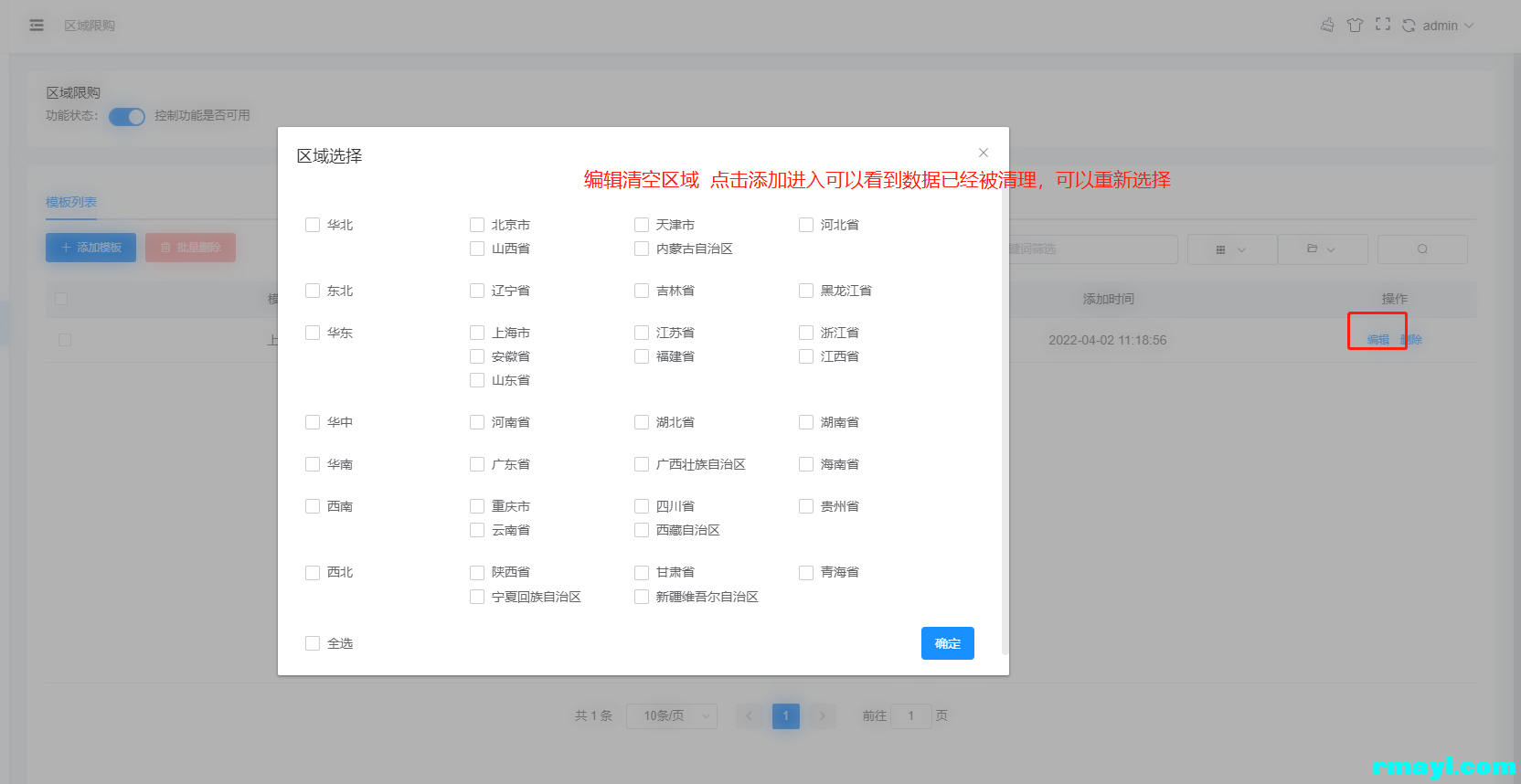Check the 华中 region checkbox
The image size is (1521, 784).
313,422
